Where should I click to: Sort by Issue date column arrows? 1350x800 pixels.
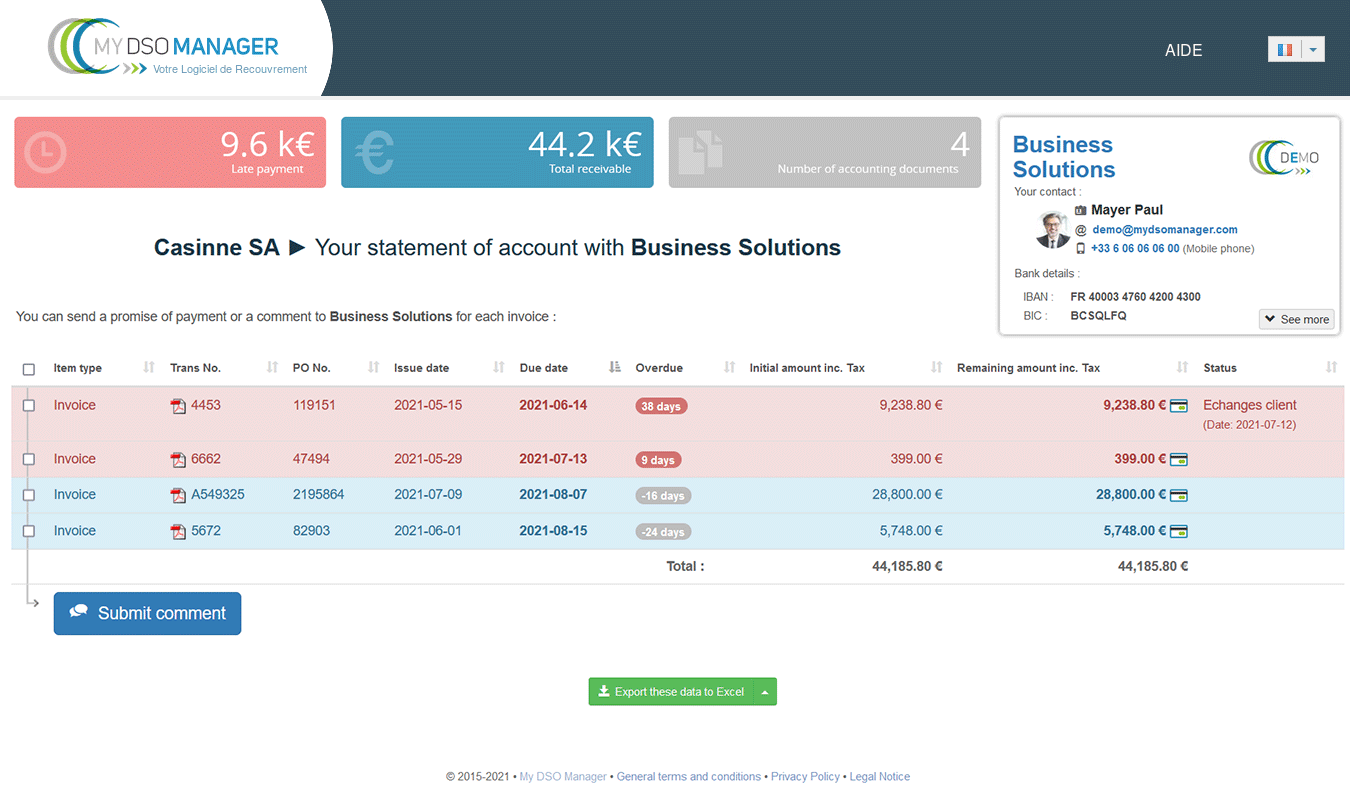pos(499,368)
